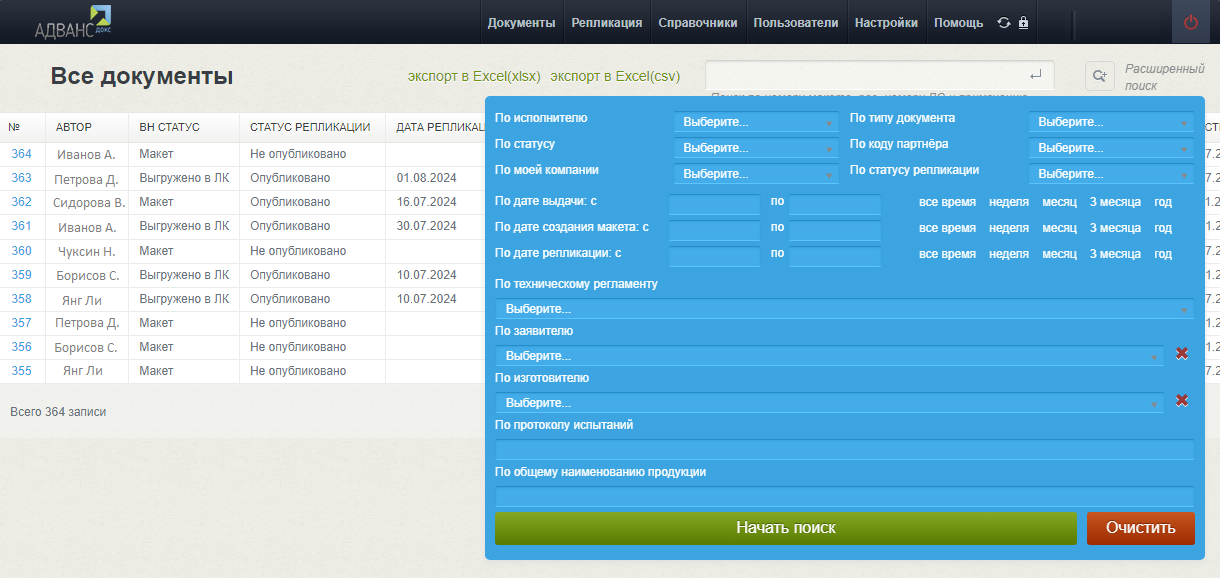Click the red power logout icon
The width and height of the screenshot is (1220, 580).
click(1190, 22)
